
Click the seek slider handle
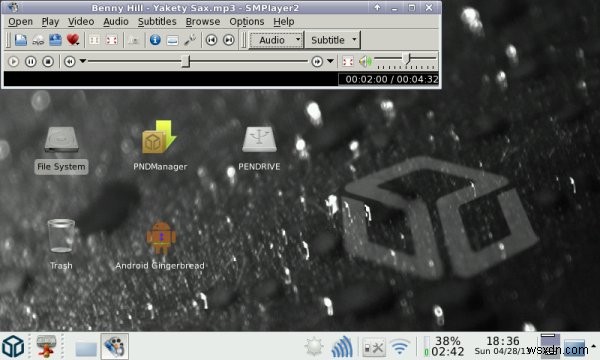[x=186, y=61]
